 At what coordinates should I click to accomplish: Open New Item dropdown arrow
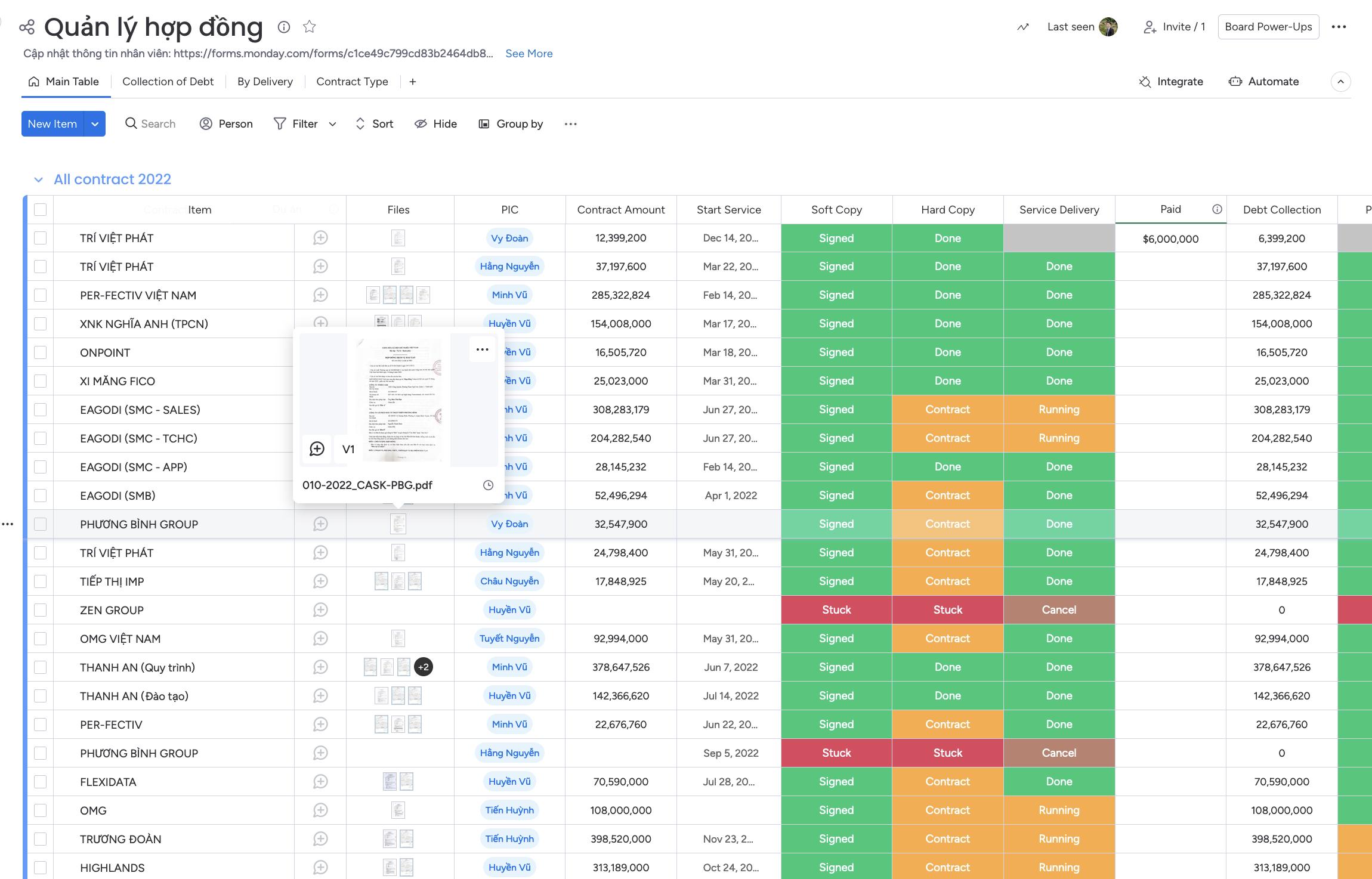(95, 124)
